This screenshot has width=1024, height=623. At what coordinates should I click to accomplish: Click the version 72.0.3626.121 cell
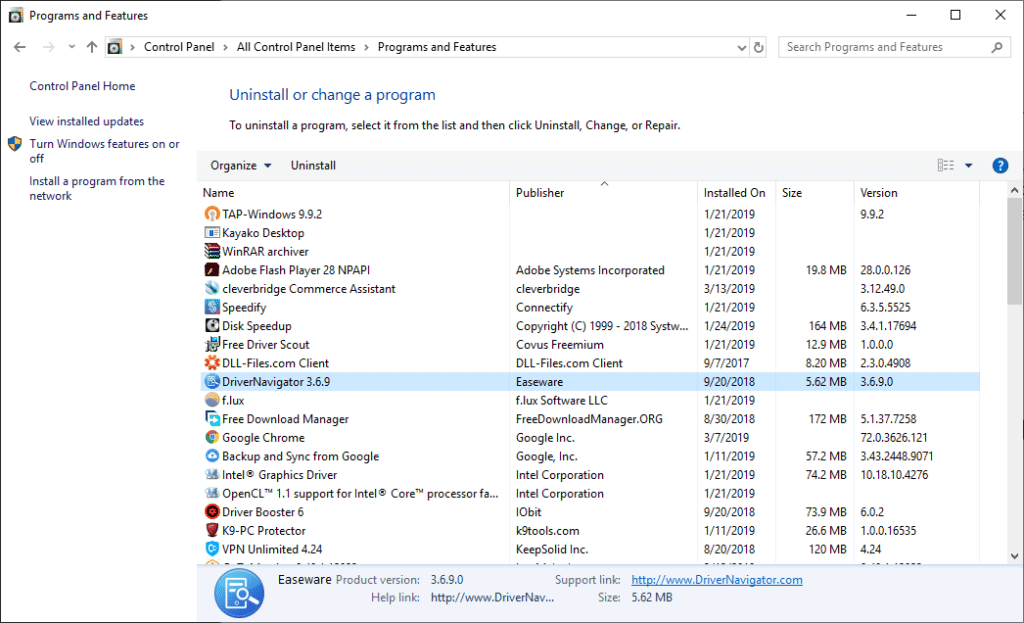pos(893,438)
